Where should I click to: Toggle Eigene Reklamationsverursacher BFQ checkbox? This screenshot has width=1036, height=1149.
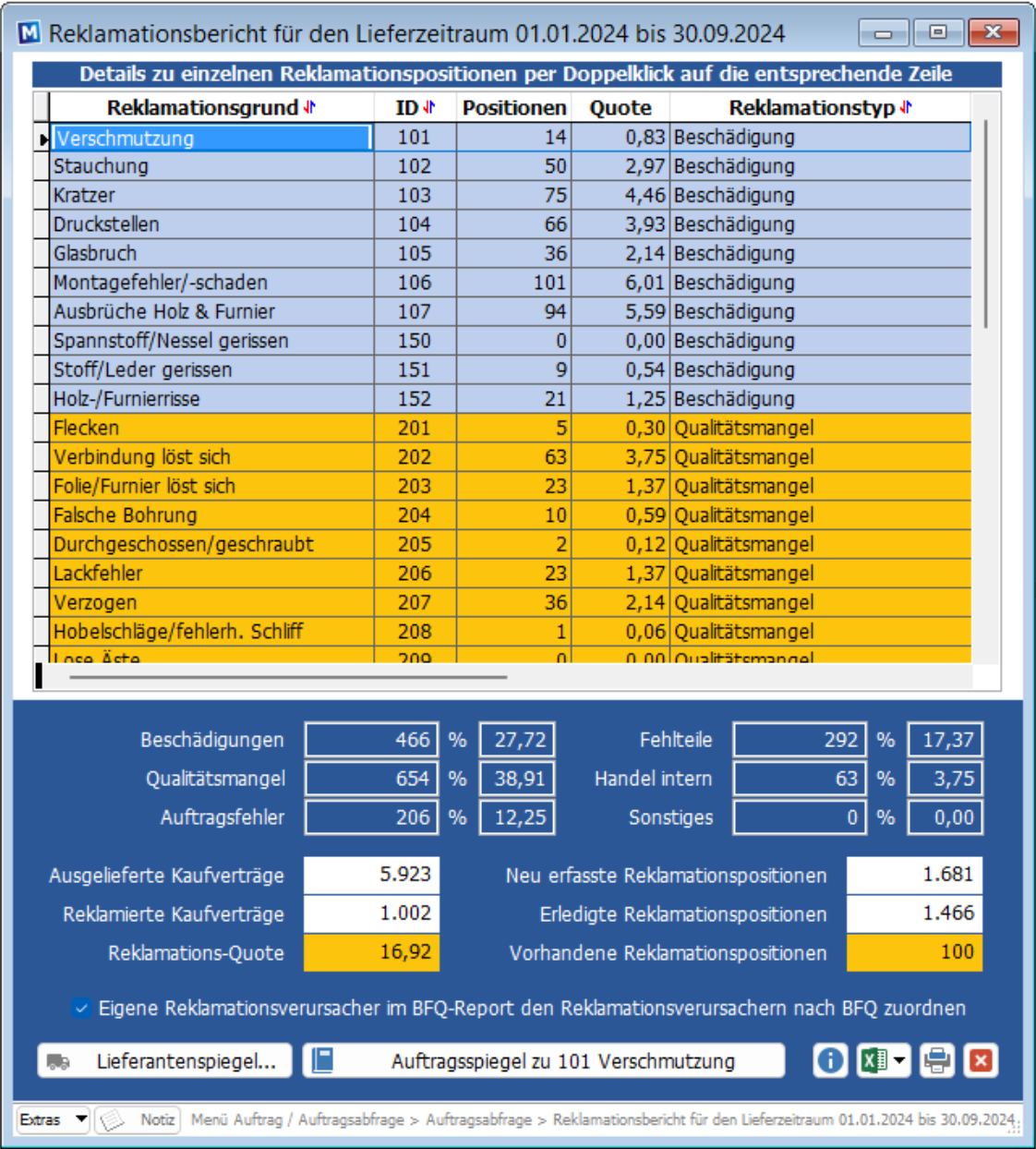pyautogui.click(x=82, y=1008)
